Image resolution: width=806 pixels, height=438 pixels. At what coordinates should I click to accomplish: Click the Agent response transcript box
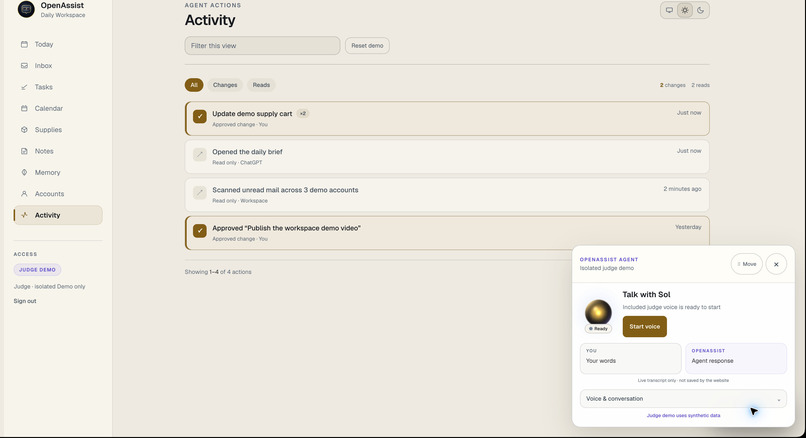pos(736,358)
